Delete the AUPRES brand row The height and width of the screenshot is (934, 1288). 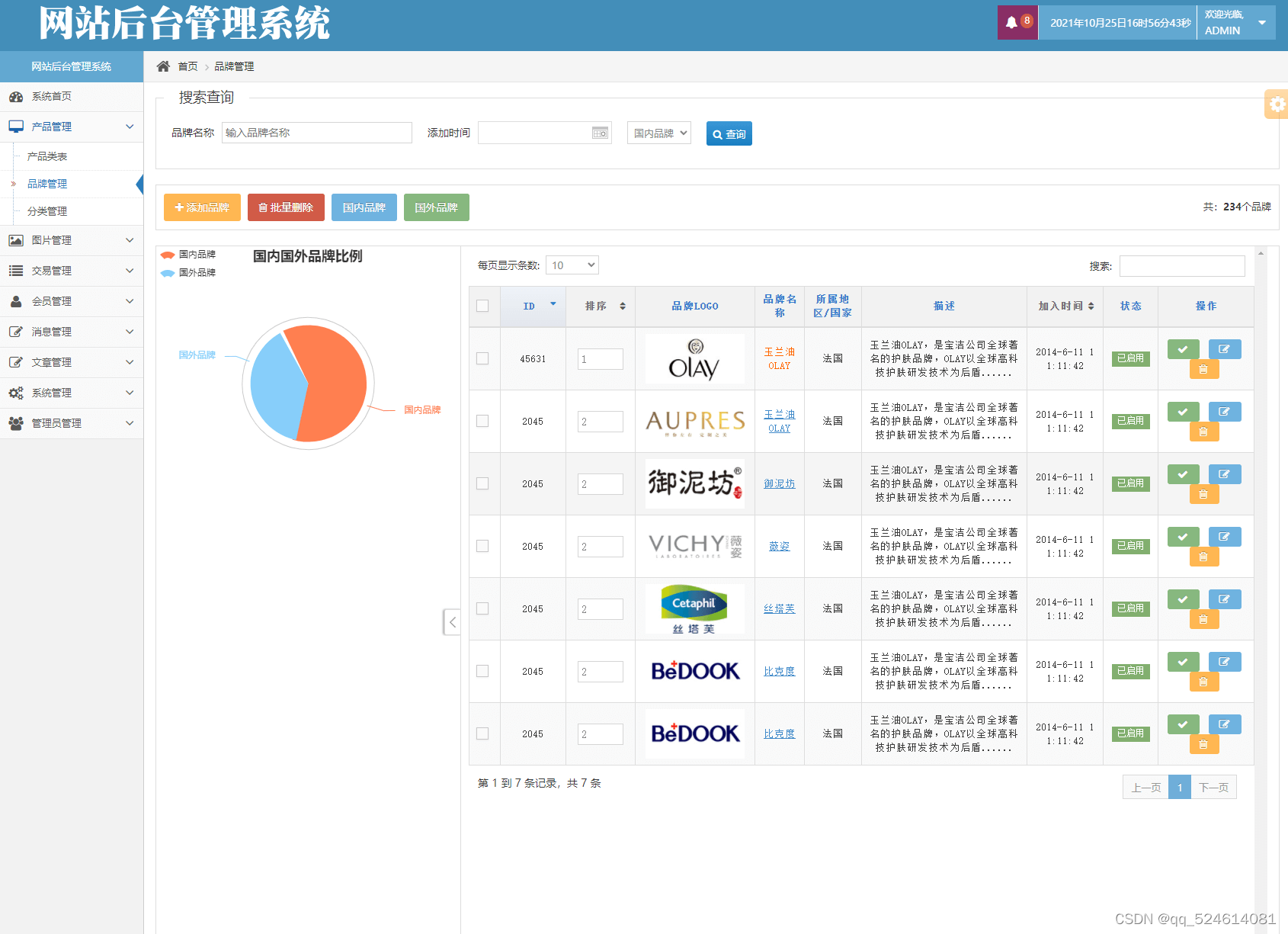pos(1204,432)
